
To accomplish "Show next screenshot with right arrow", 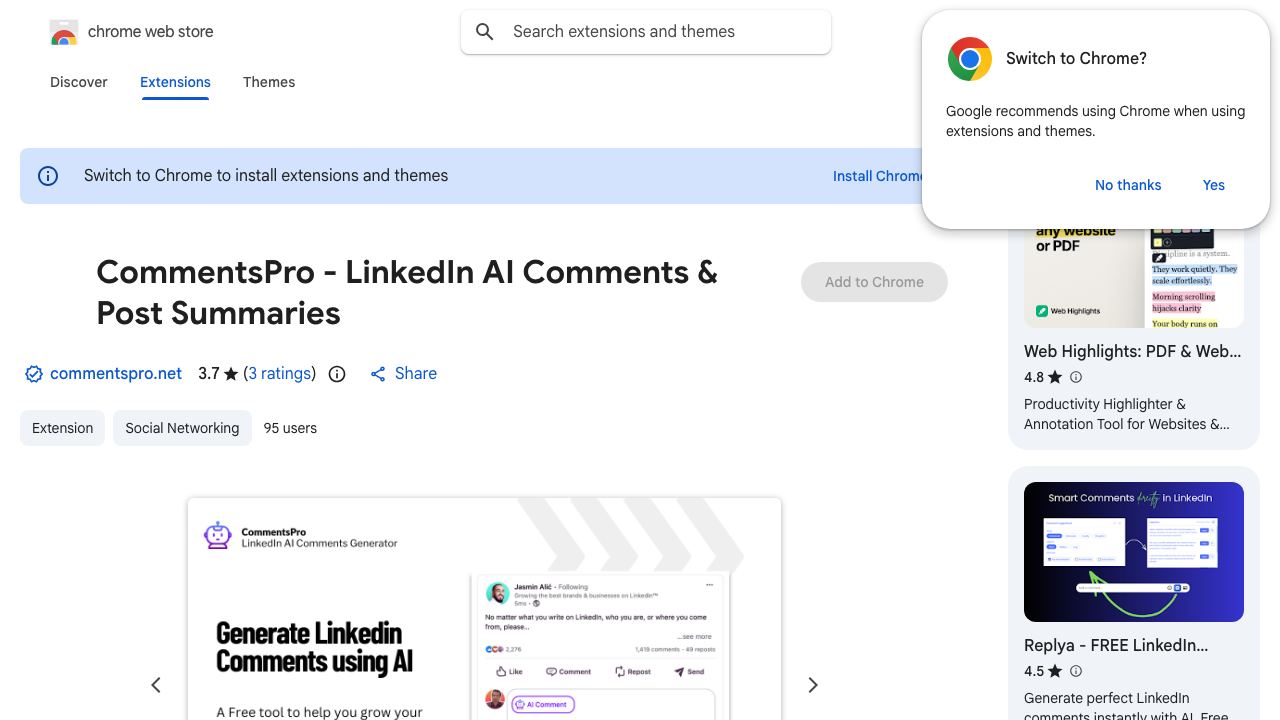I will click(813, 685).
